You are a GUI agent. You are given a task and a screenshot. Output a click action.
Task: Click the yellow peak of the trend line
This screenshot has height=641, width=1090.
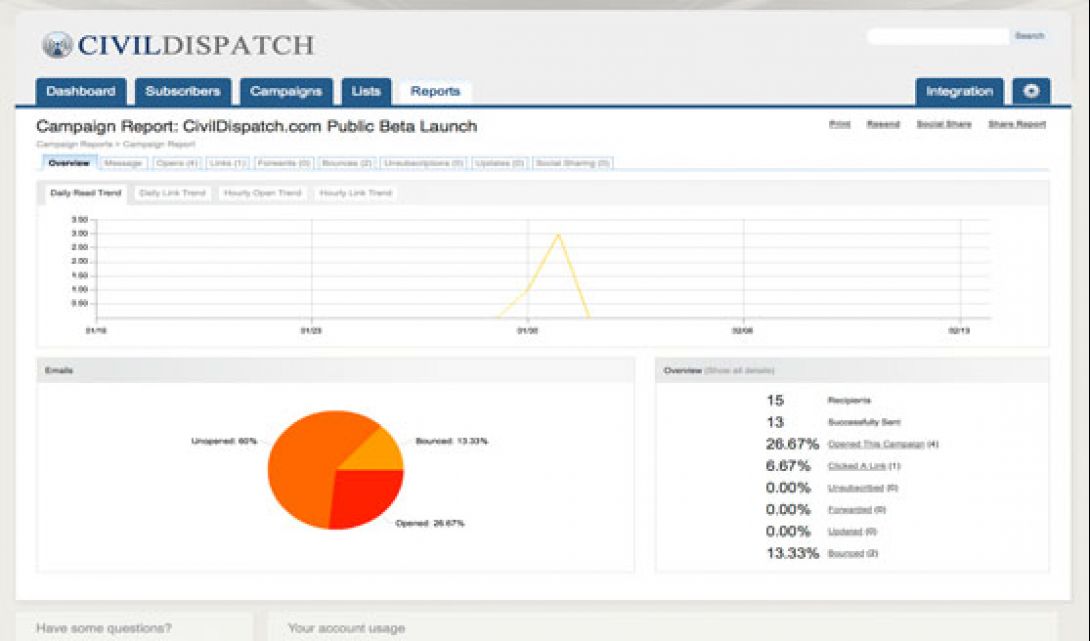click(x=558, y=236)
